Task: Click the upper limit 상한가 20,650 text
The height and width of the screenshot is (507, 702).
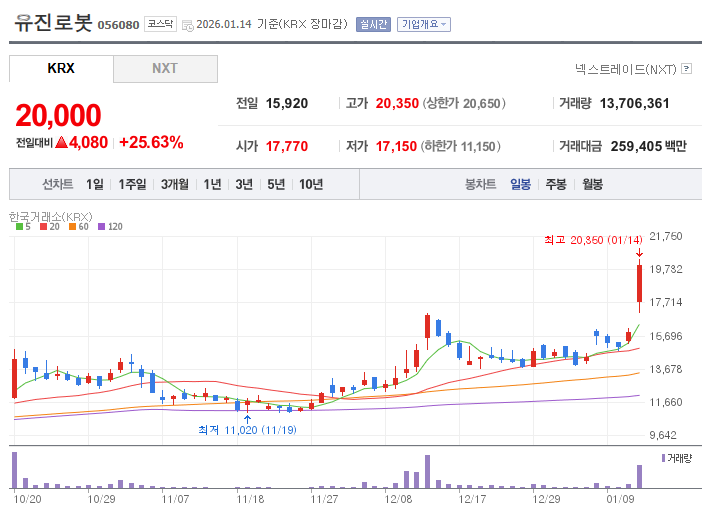Action: coord(464,103)
